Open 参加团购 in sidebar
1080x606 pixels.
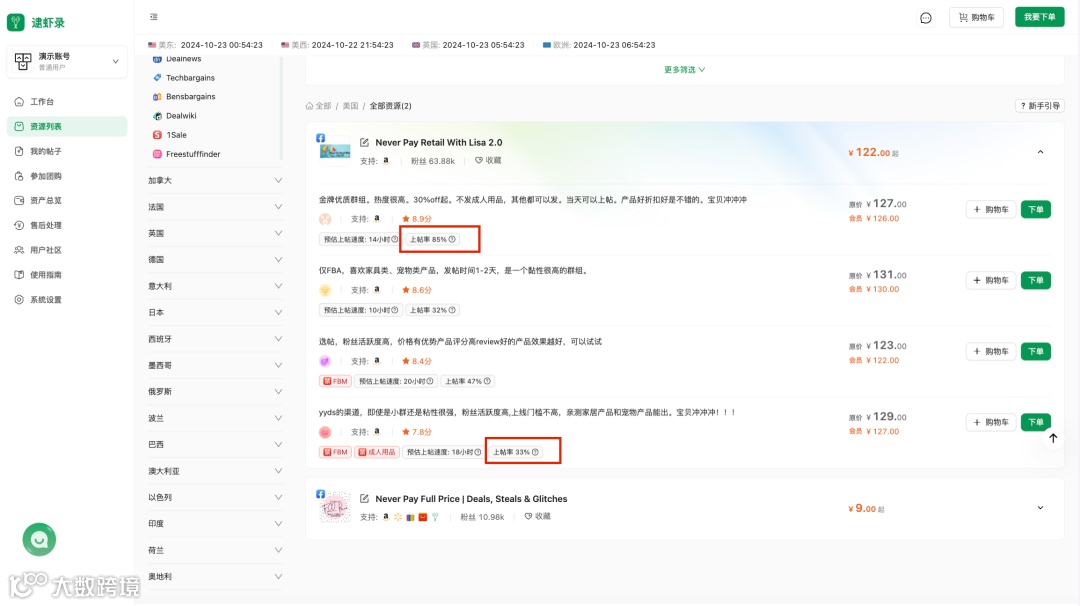(x=67, y=176)
